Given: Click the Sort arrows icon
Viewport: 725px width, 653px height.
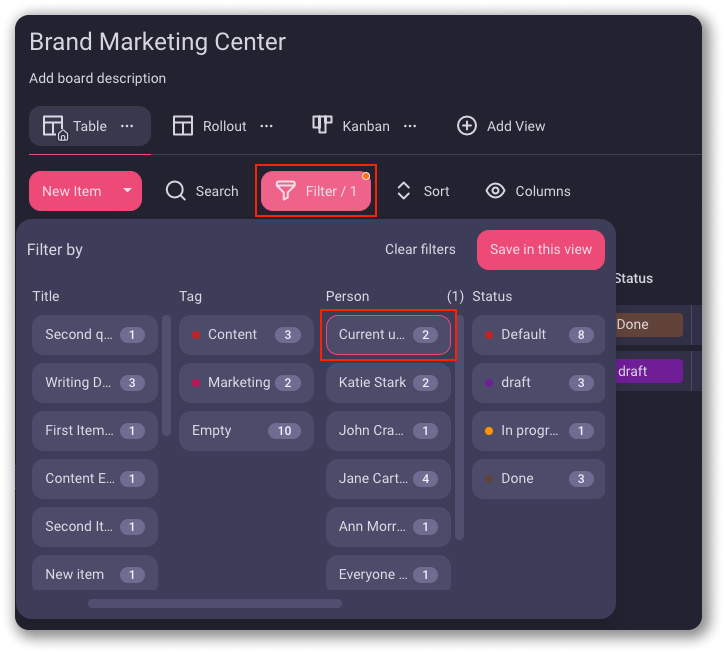Looking at the screenshot, I should coord(404,191).
